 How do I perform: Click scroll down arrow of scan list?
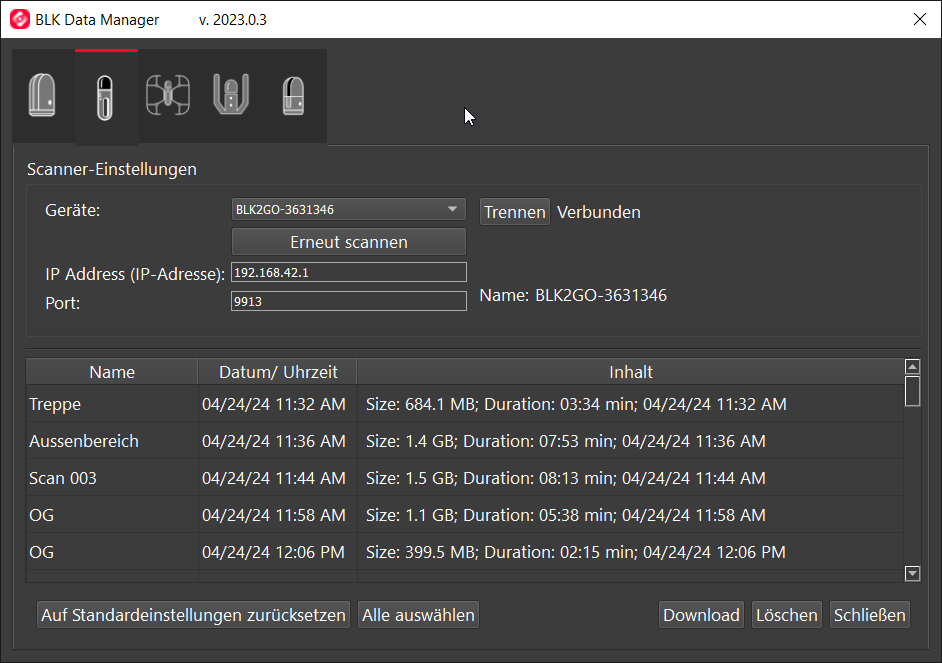tap(912, 574)
